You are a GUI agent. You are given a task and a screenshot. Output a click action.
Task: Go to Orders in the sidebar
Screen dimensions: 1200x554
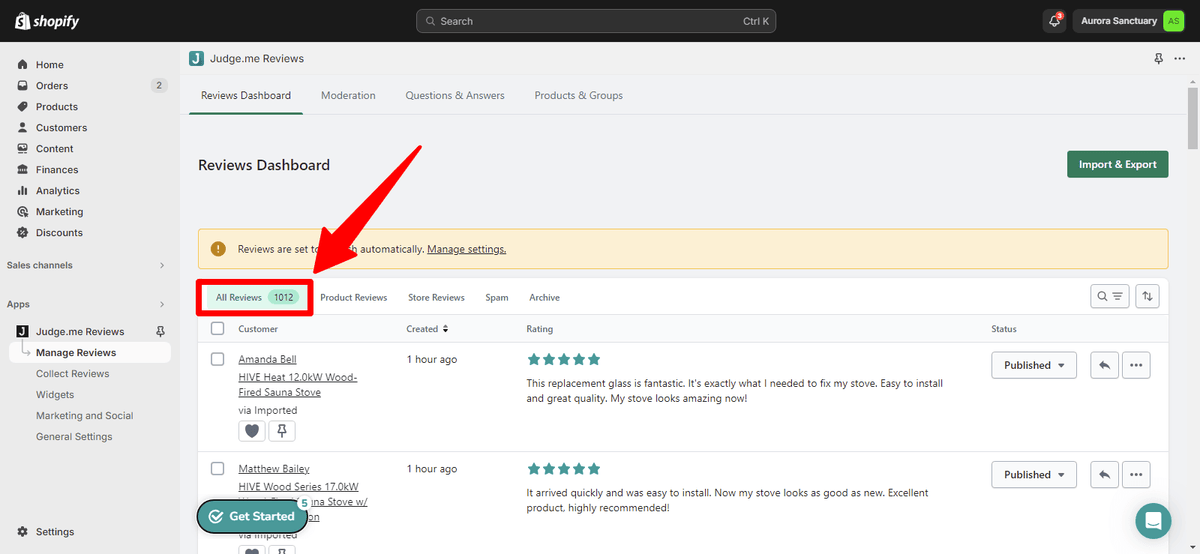tap(52, 86)
